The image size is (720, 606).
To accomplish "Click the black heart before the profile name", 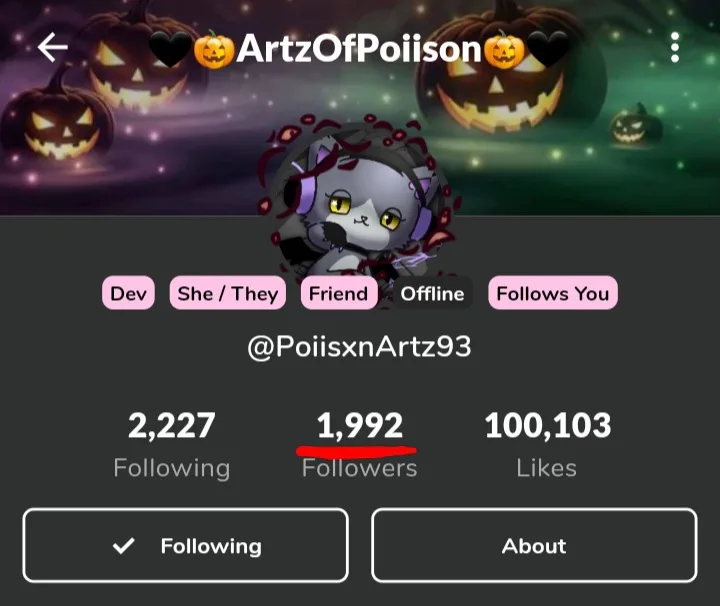I will (168, 49).
